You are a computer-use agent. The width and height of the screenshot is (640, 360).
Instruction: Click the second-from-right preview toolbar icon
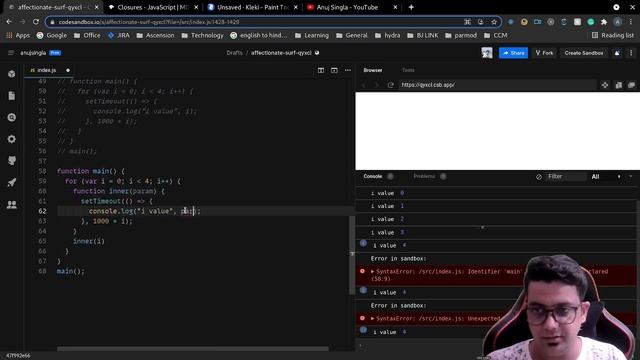(619, 85)
